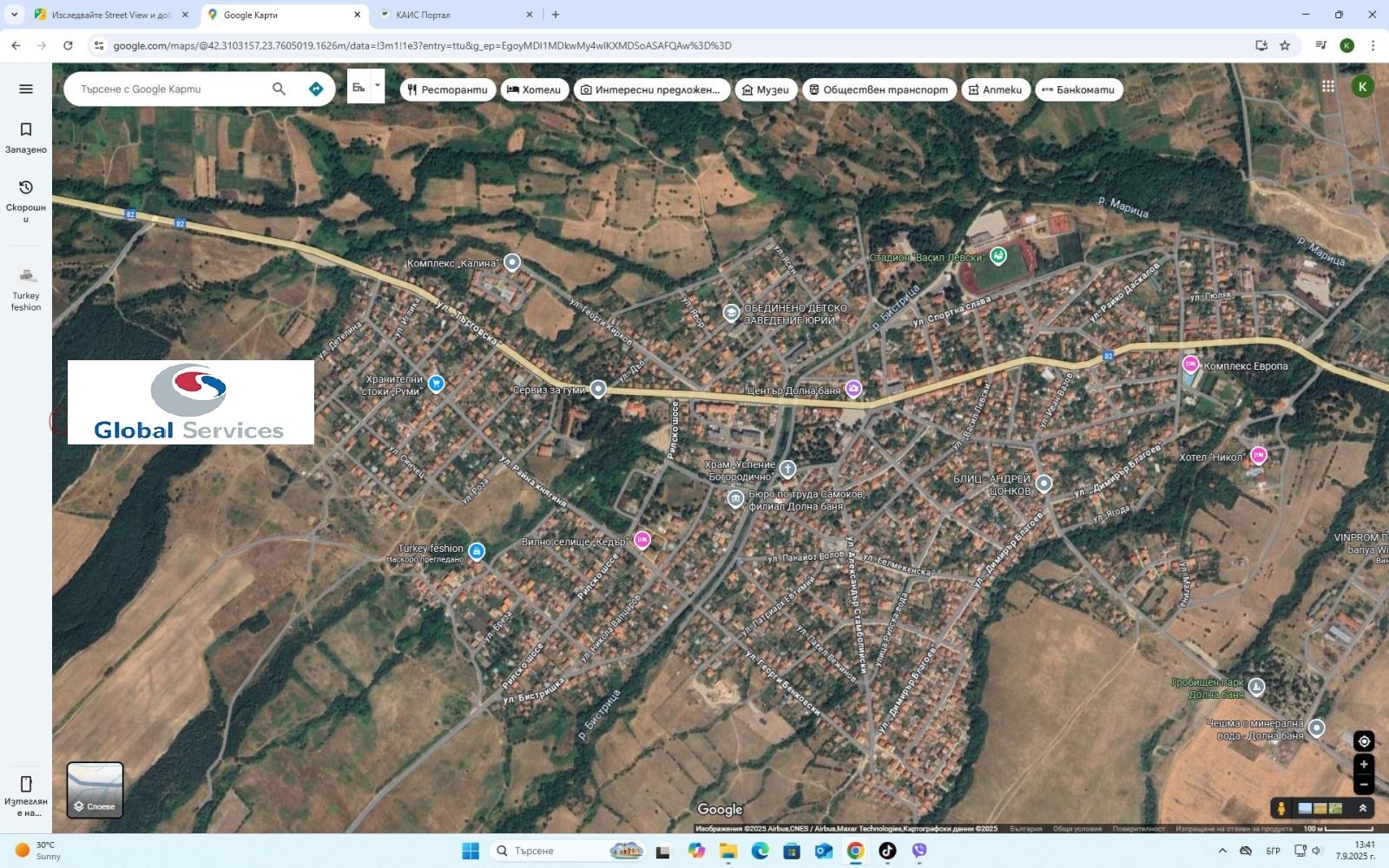Click the zoom out minus icon
This screenshot has height=868, width=1389.
pos(1363,784)
